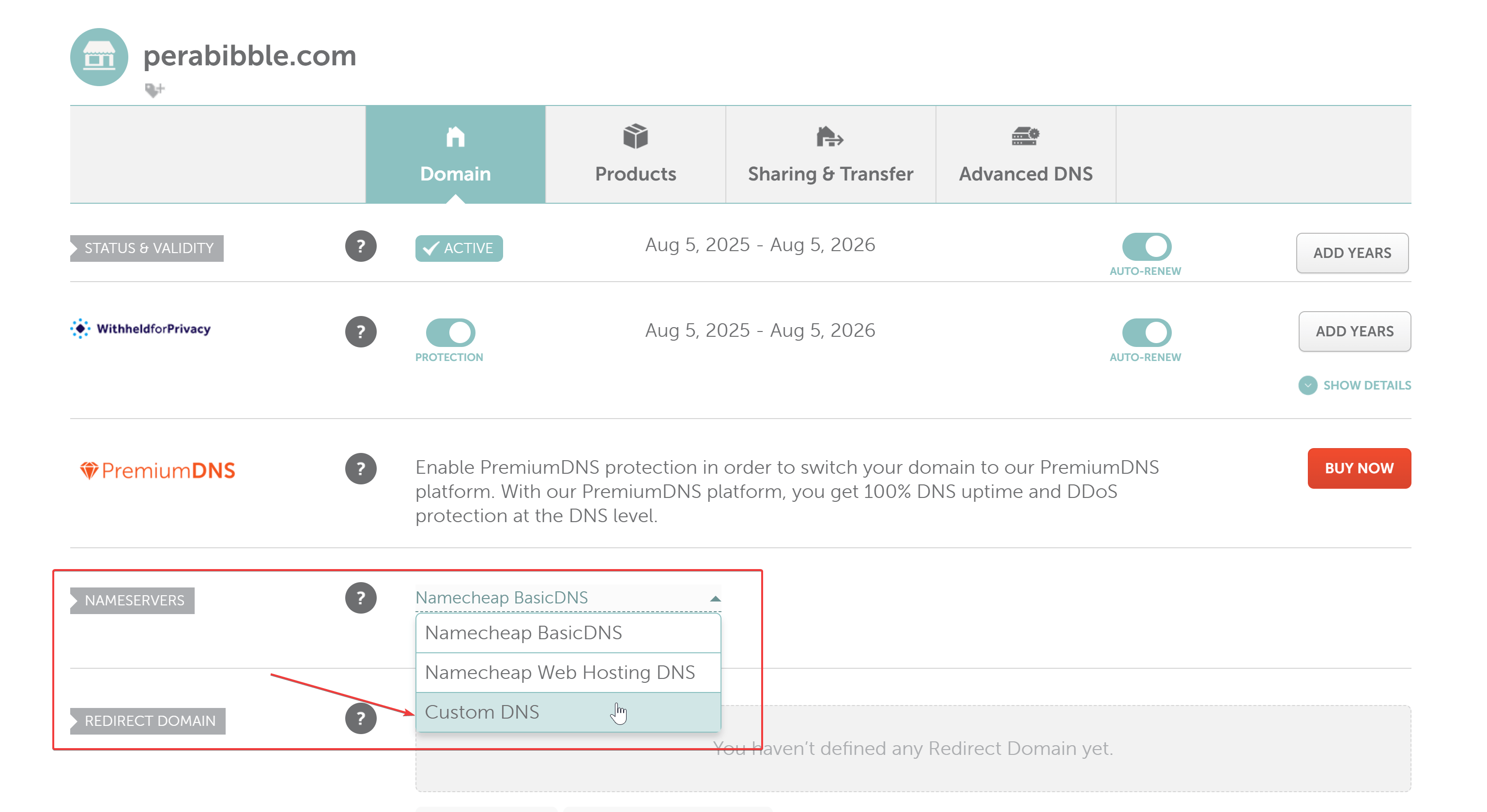Pick Namecheap BasicDNS option in the list
Image resolution: width=1487 pixels, height=812 pixels.
click(568, 632)
